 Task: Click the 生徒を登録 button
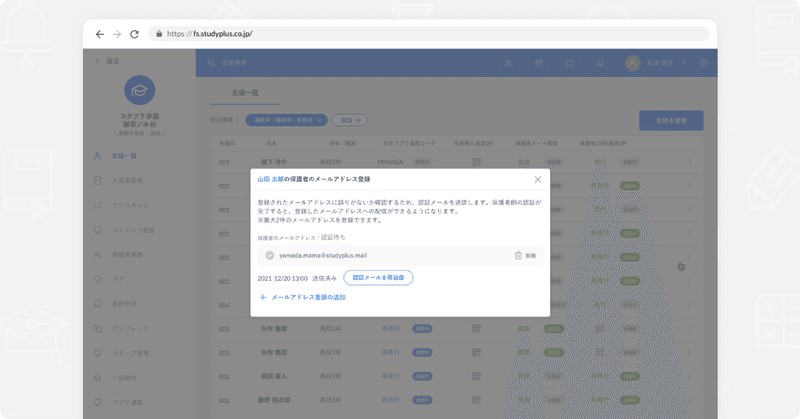[671, 120]
